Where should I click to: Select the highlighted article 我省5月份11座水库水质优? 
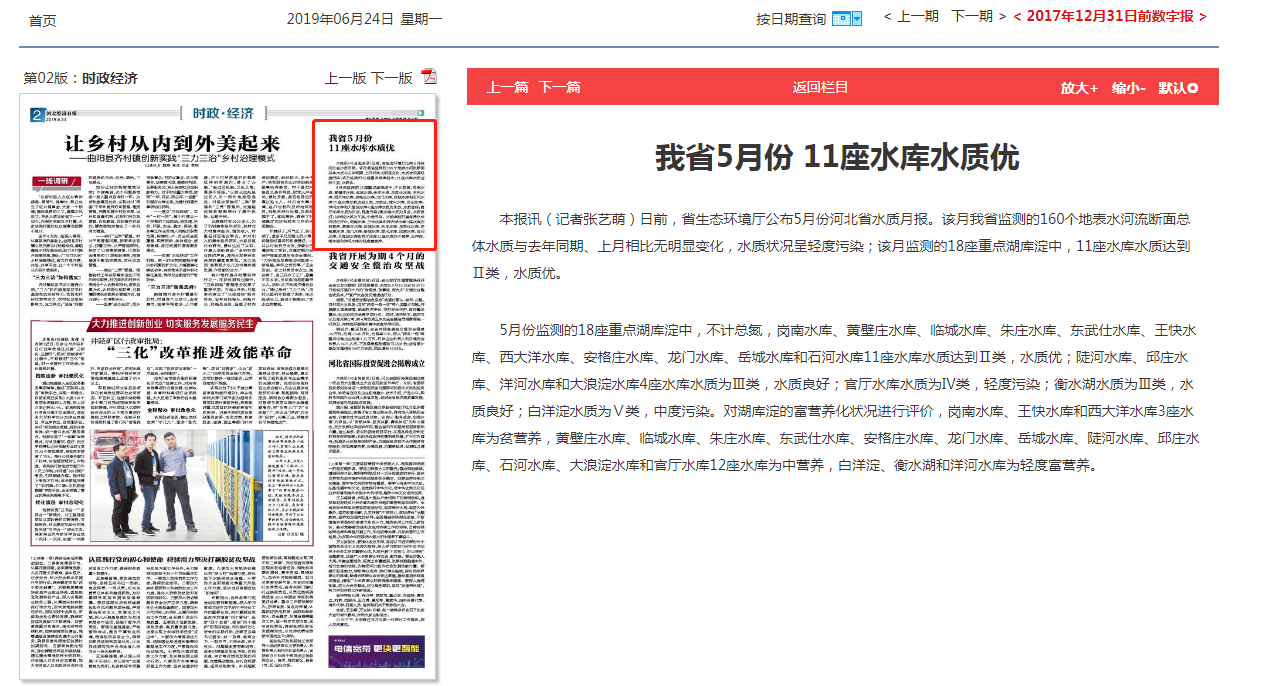[x=374, y=185]
